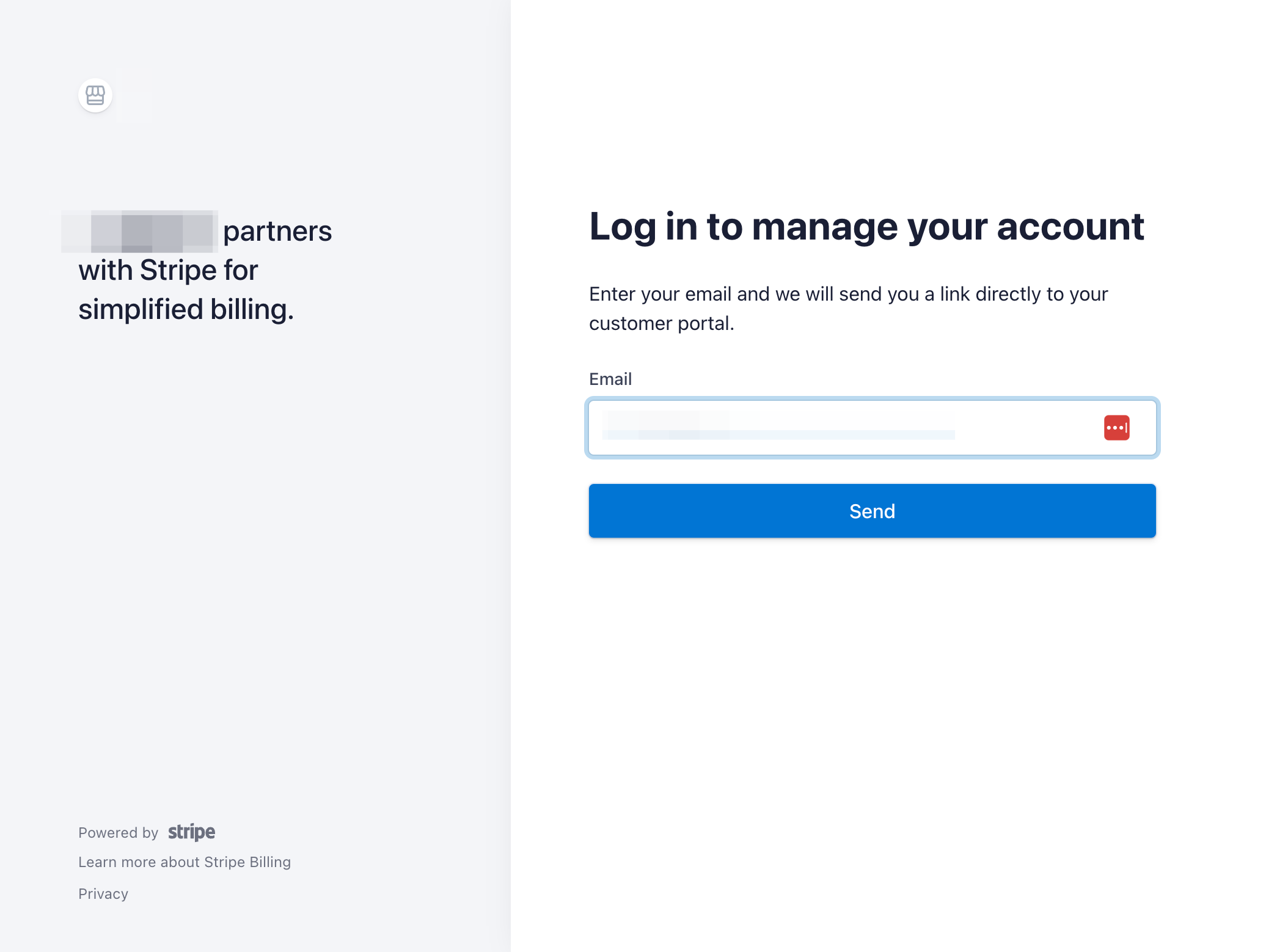Viewport: 1277px width, 952px height.
Task: Click the Stripe logo in footer
Action: click(191, 832)
